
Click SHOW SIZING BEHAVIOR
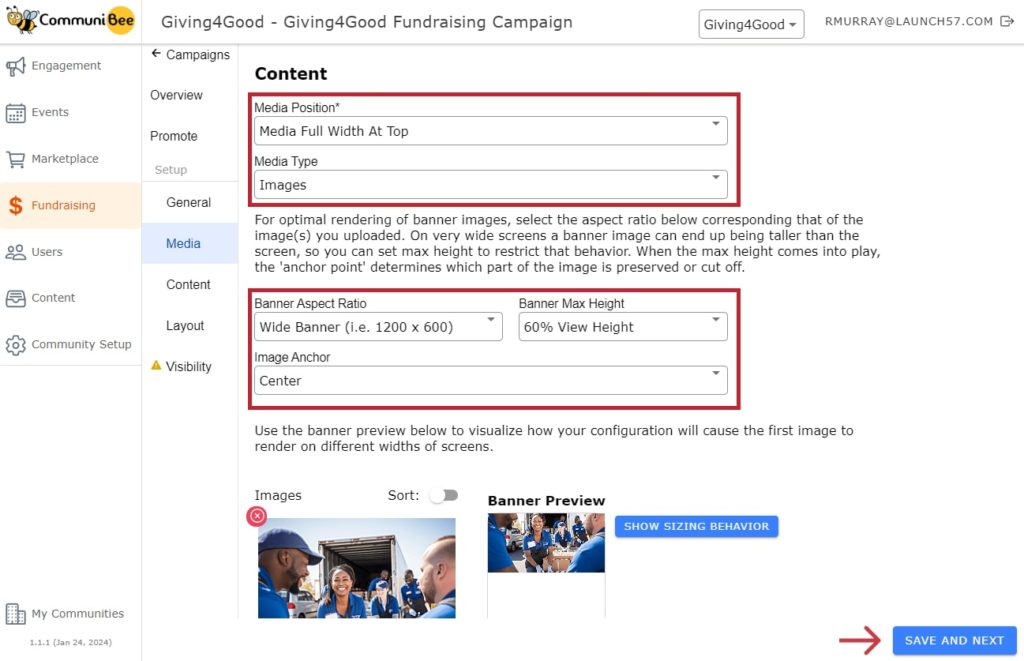tap(696, 525)
